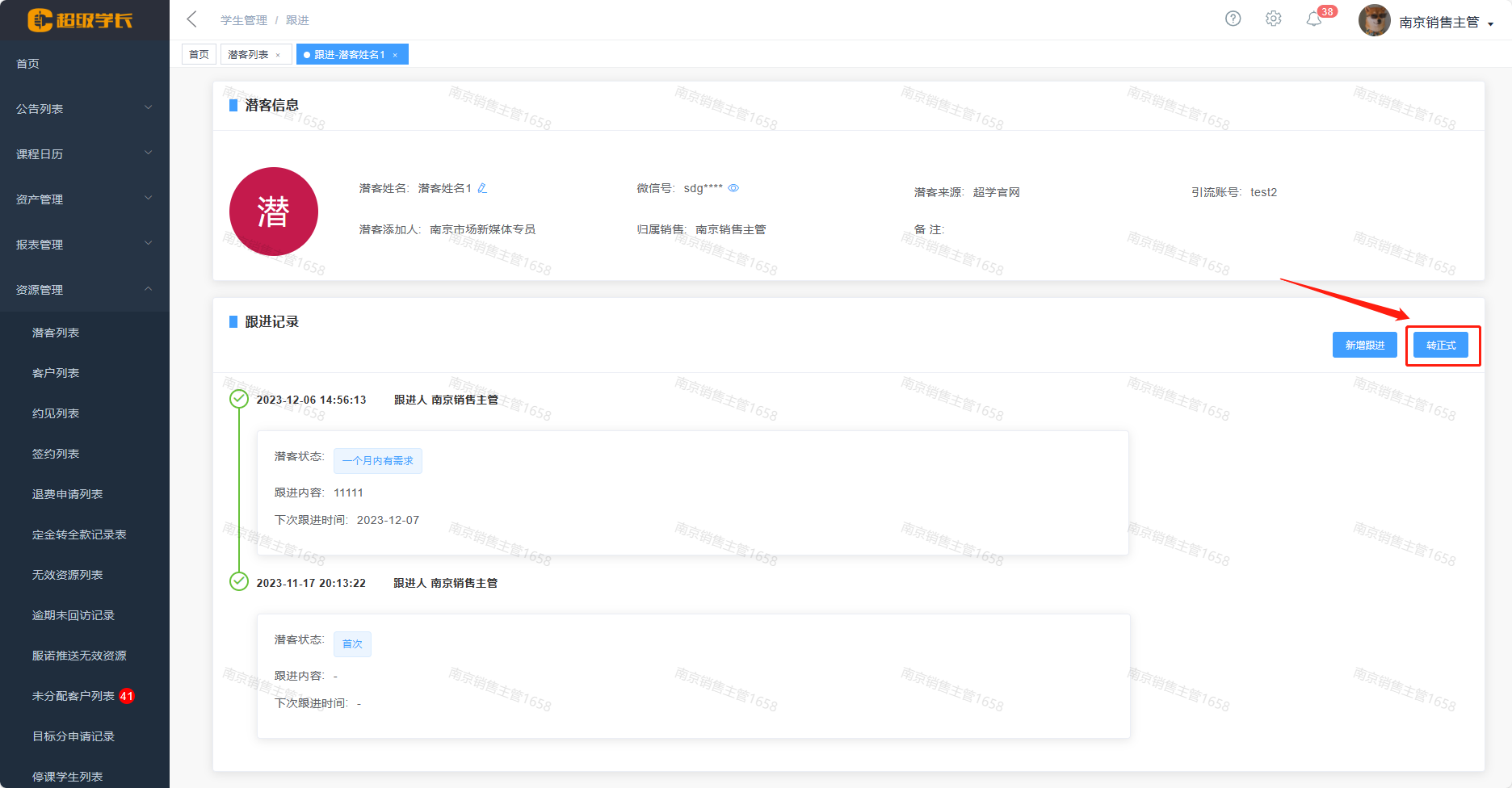The height and width of the screenshot is (788, 1512).
Task: Open 未分配客户列表 with 41 badge
Action: (73, 696)
